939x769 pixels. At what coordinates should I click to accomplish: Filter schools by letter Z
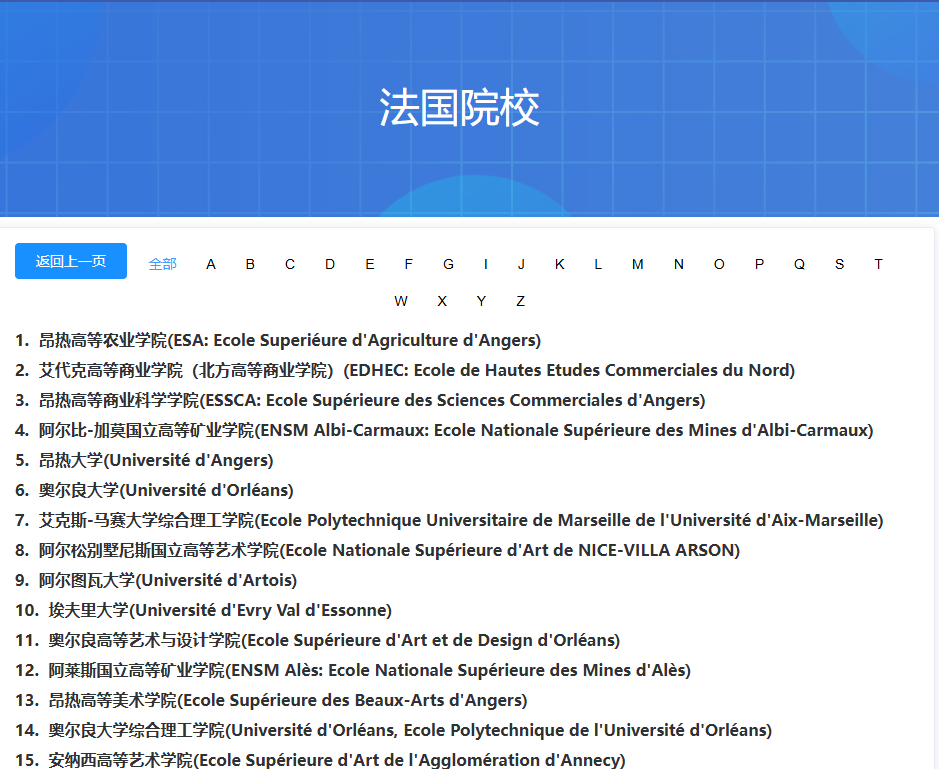520,301
